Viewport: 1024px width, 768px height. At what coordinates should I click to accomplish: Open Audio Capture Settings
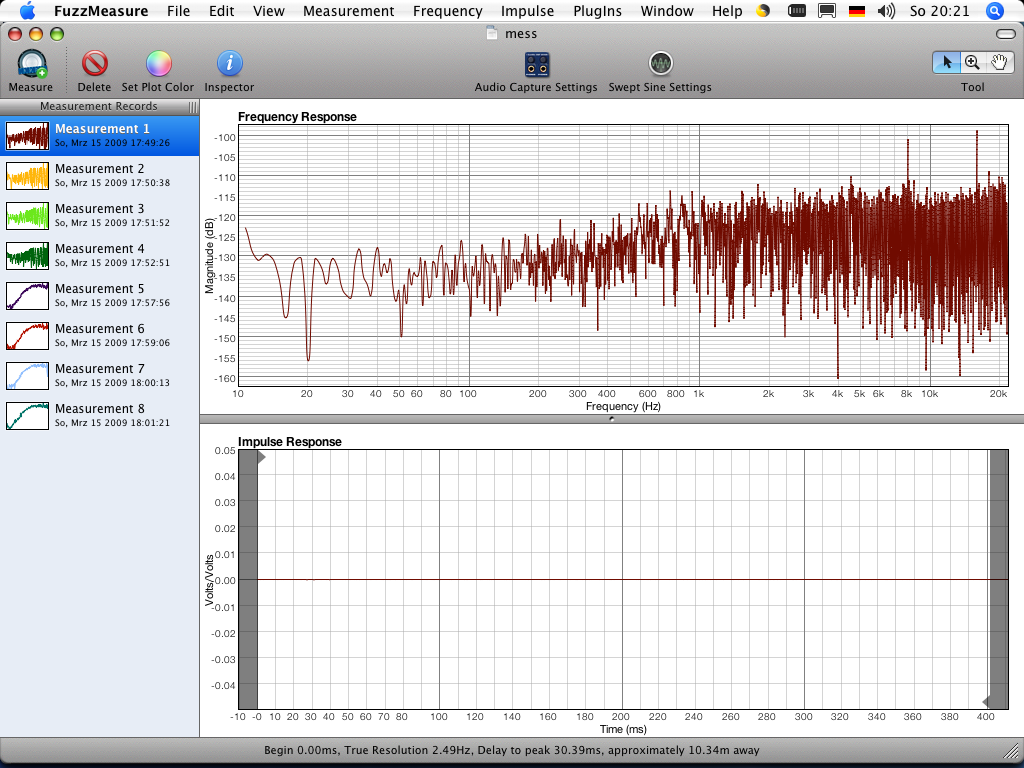click(536, 65)
